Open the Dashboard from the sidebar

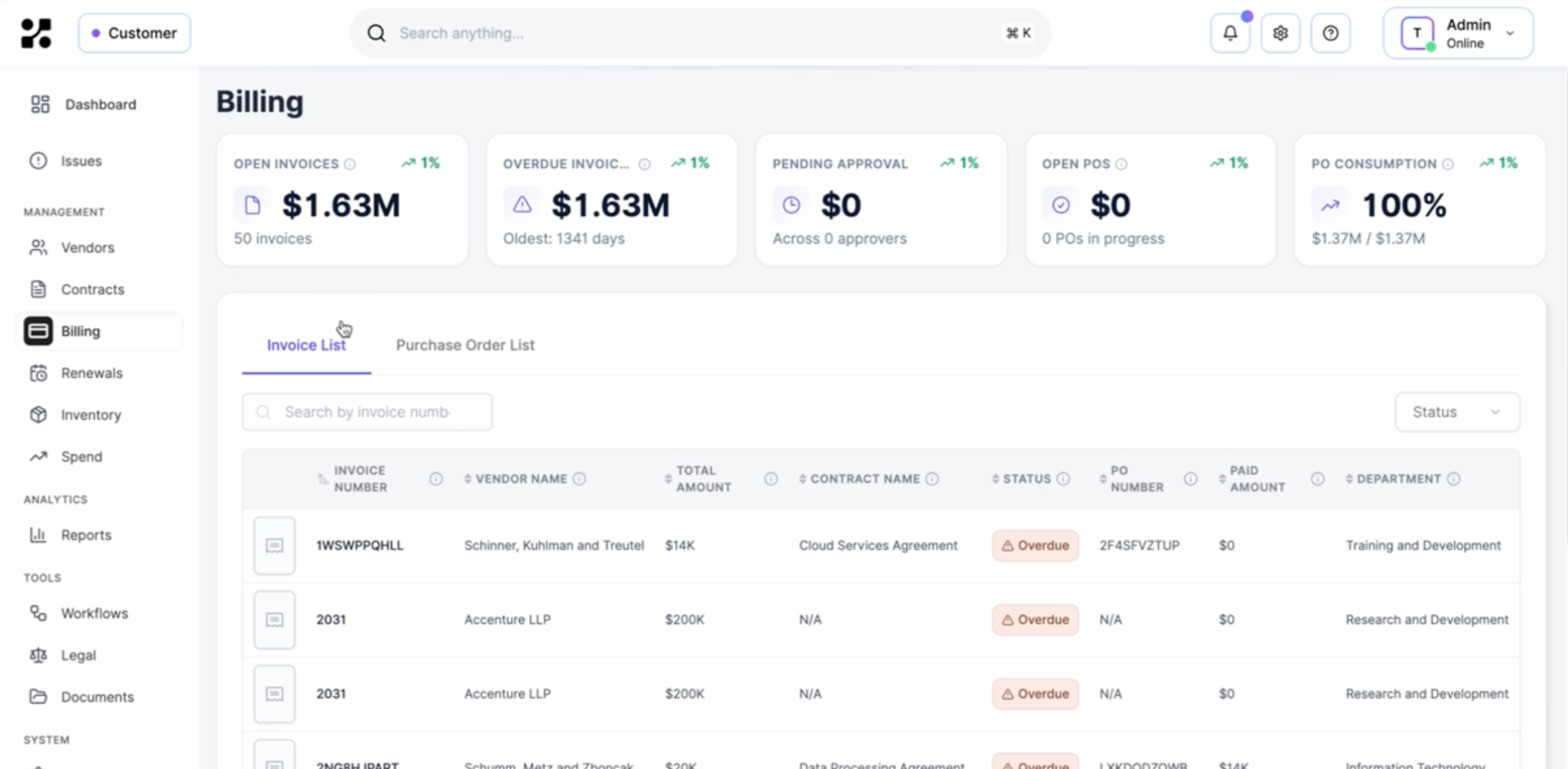click(100, 104)
